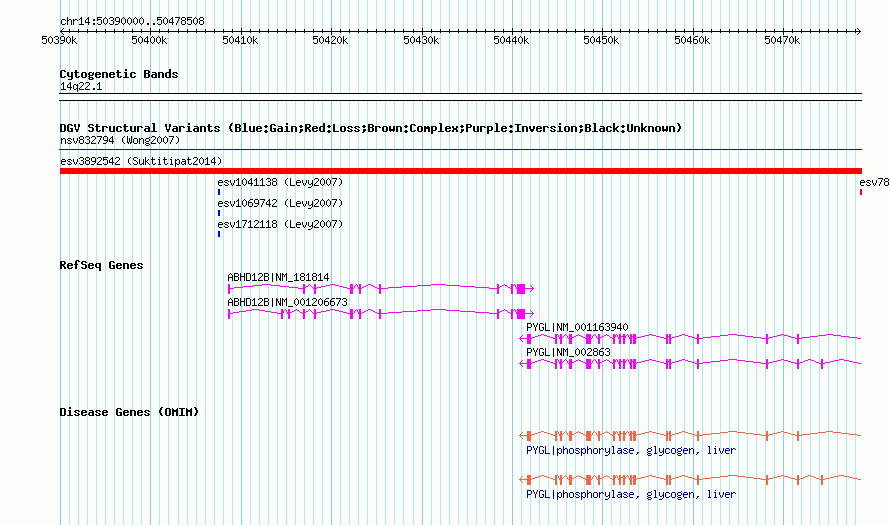Click the 50440k ruler tick label
This screenshot has width=890, height=525.
pyautogui.click(x=511, y=40)
